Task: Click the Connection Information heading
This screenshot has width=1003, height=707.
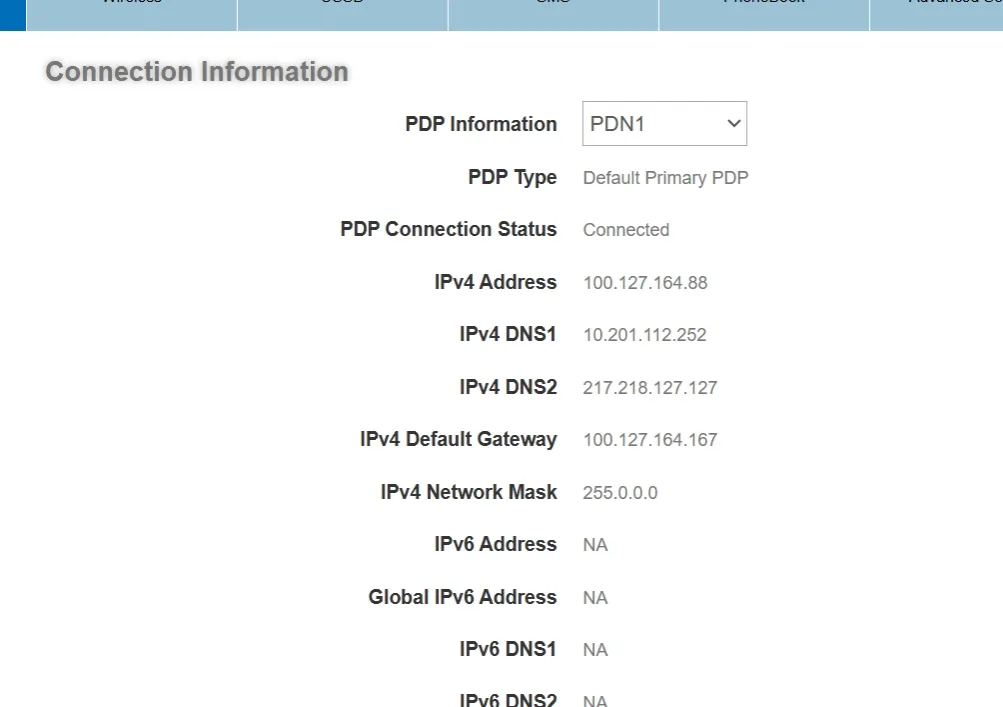Action: click(x=197, y=72)
